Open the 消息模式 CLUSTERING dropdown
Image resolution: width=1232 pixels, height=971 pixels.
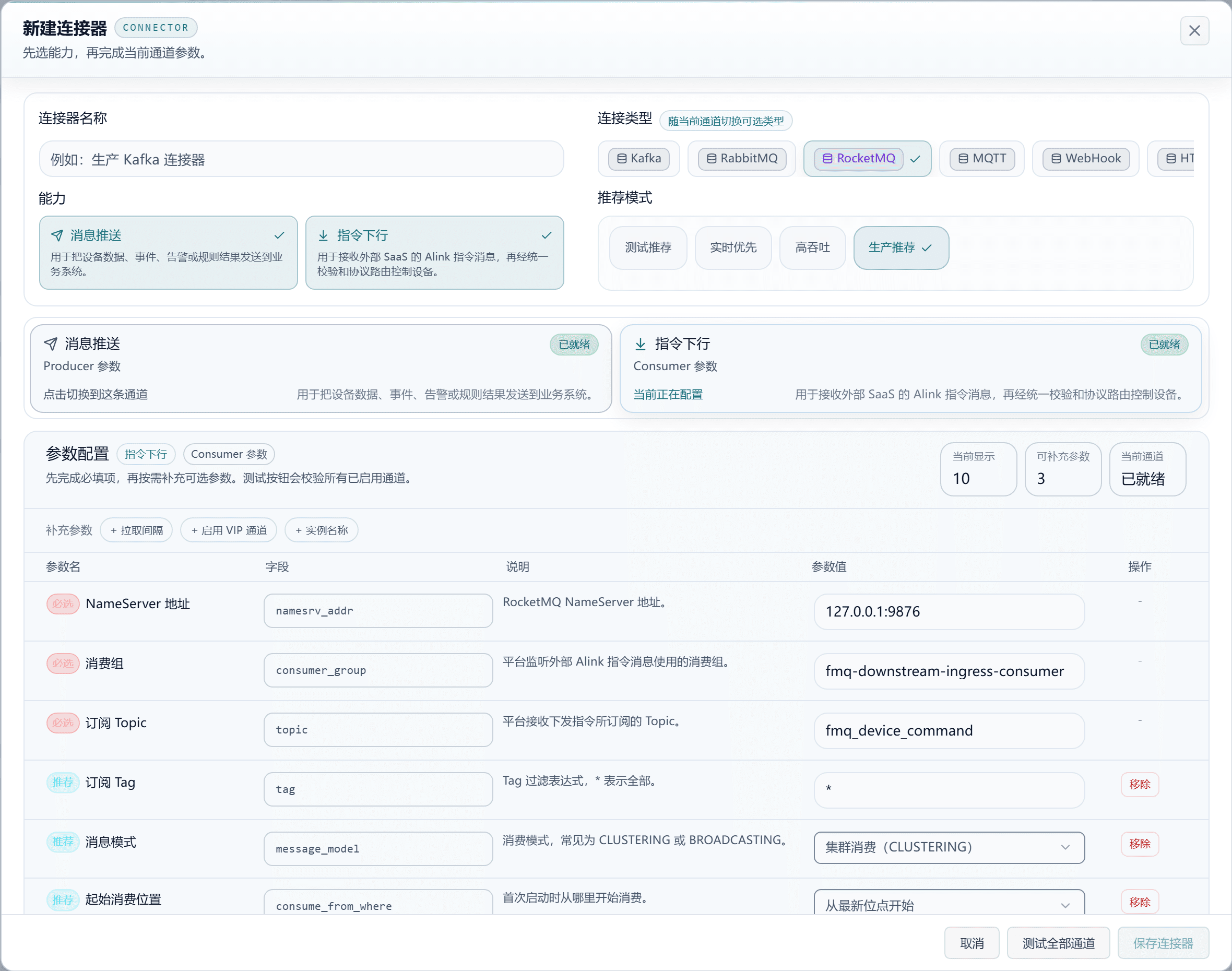949,848
